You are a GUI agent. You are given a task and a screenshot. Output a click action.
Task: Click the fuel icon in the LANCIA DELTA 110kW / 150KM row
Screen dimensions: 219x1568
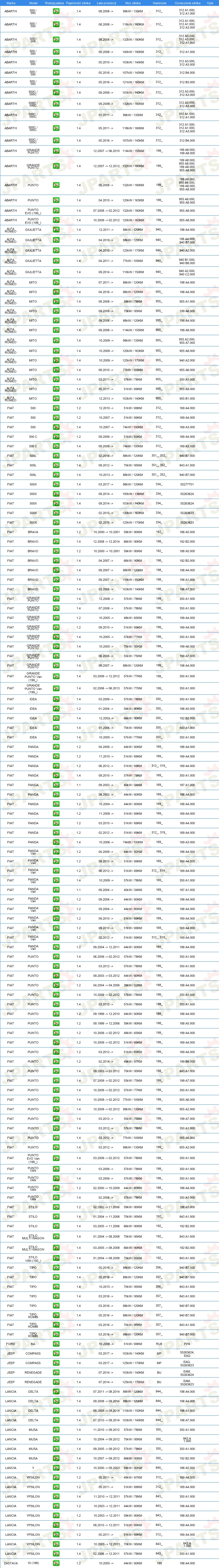(x=56, y=1410)
